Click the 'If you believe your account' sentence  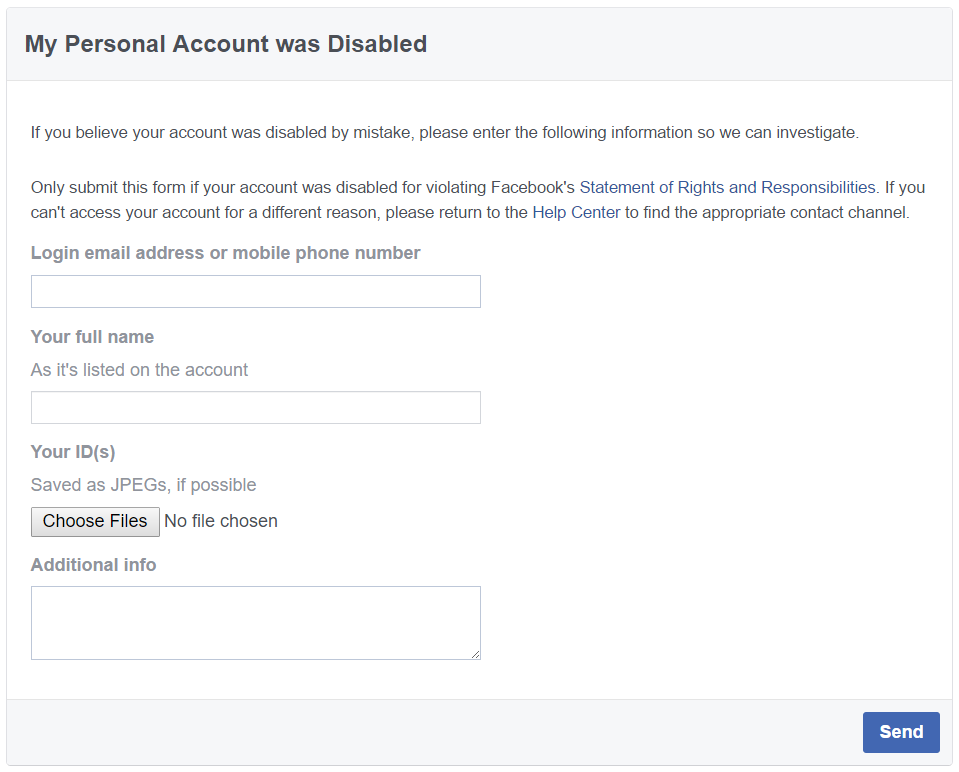pos(445,133)
